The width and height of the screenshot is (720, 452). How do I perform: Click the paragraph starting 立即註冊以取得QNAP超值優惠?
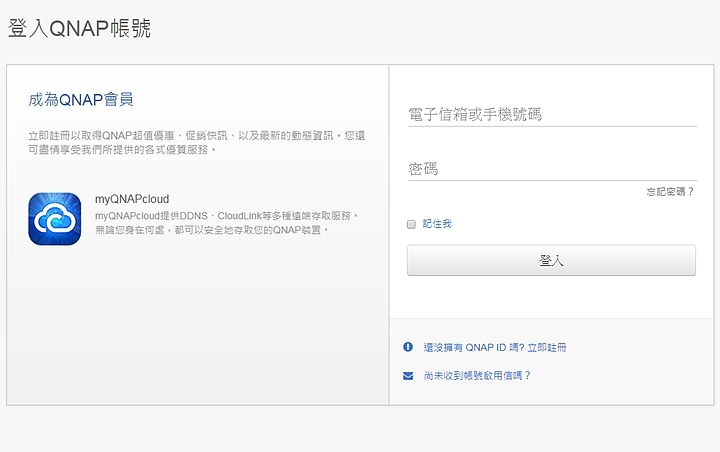pyautogui.click(x=197, y=142)
